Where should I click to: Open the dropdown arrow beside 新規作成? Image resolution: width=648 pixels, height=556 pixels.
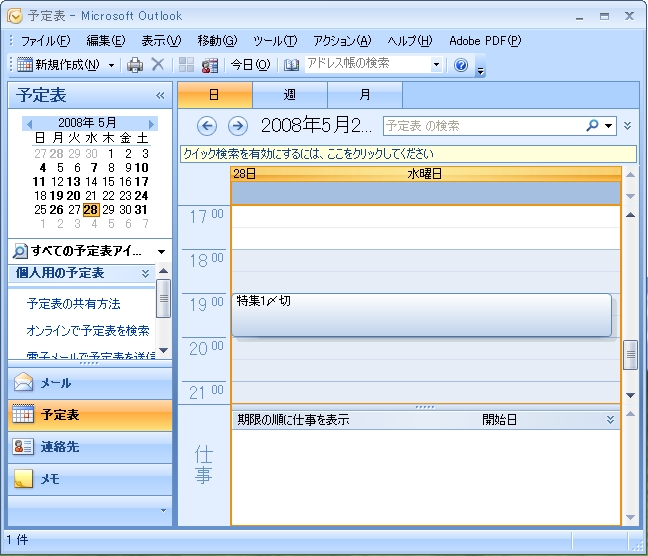111,65
